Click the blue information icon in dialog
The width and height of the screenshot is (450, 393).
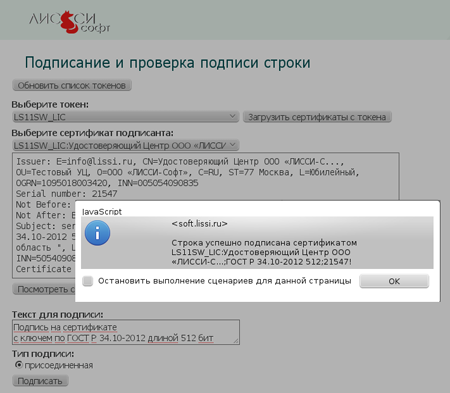(x=97, y=233)
